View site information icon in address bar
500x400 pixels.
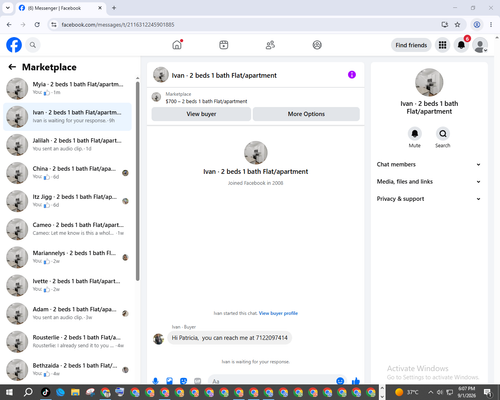54,25
